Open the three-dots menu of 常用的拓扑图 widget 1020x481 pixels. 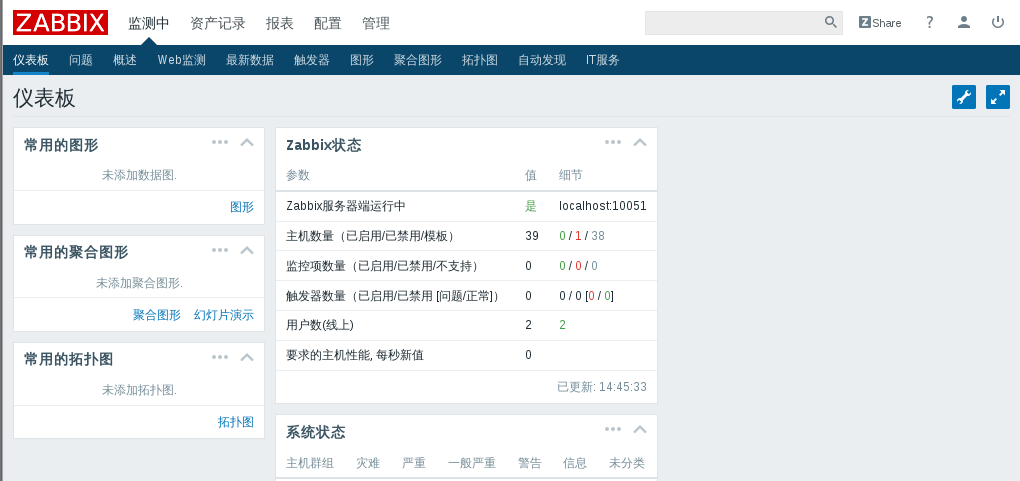click(x=220, y=357)
